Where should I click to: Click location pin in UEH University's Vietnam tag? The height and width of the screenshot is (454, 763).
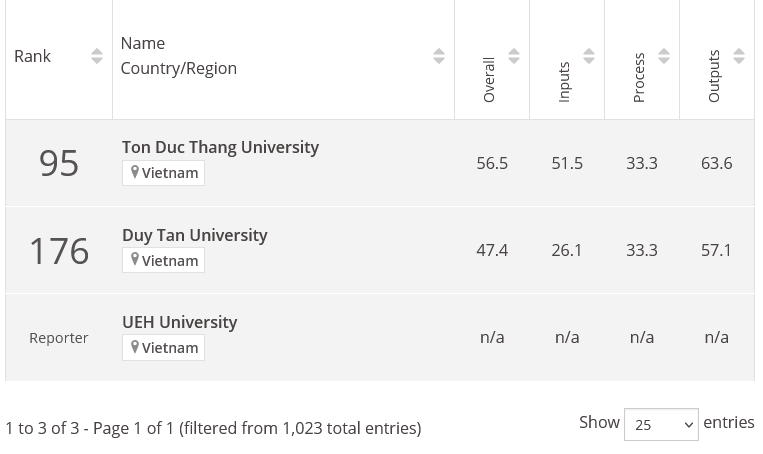(x=135, y=346)
